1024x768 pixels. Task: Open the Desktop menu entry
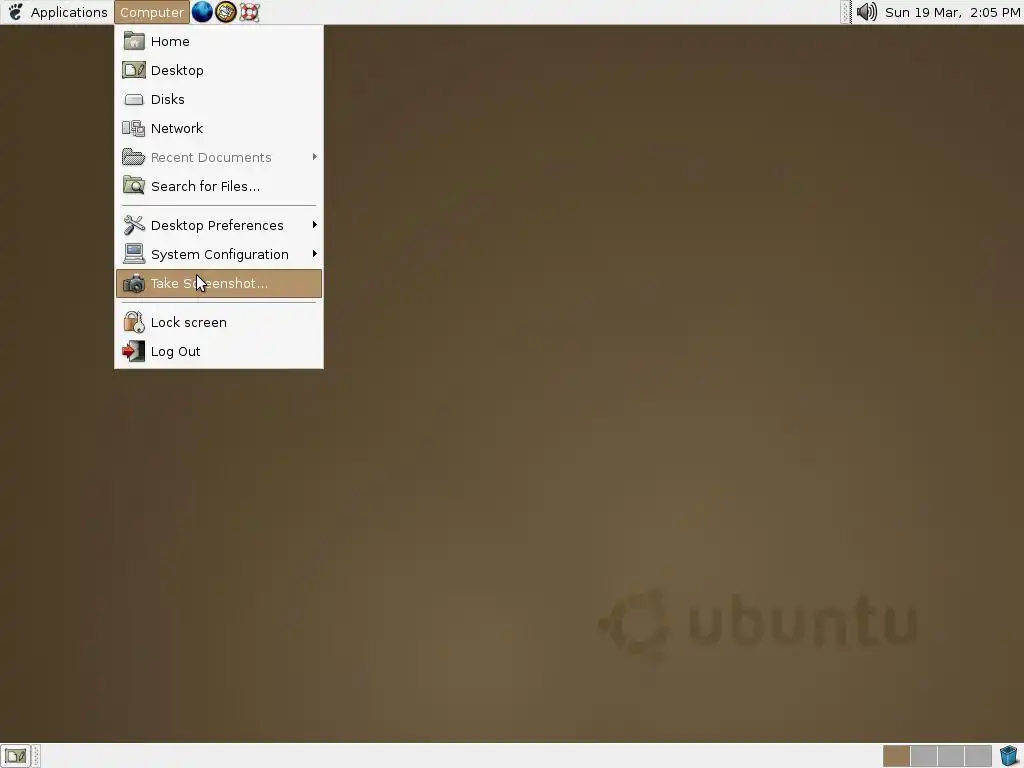pyautogui.click(x=219, y=70)
